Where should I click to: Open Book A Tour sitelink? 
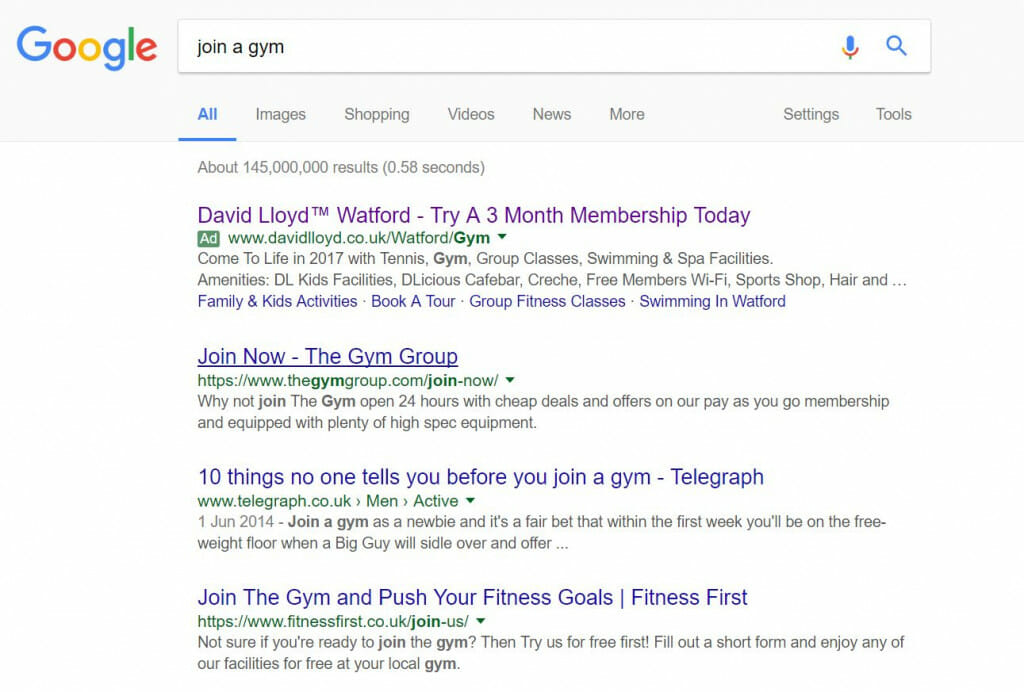[x=413, y=301]
